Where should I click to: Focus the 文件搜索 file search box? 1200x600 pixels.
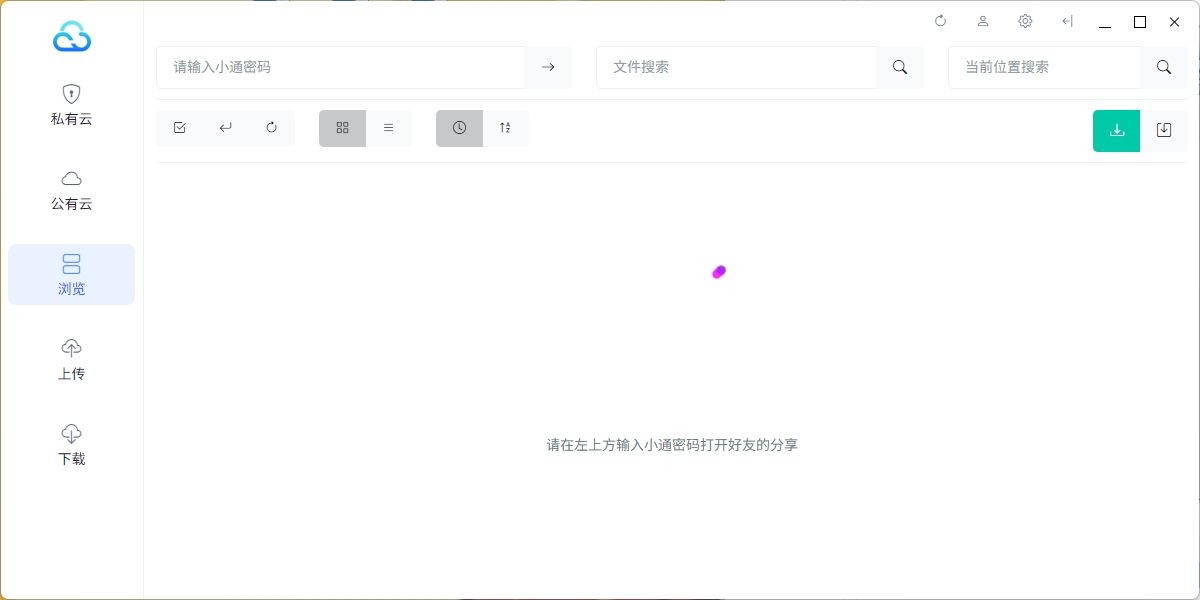point(736,67)
